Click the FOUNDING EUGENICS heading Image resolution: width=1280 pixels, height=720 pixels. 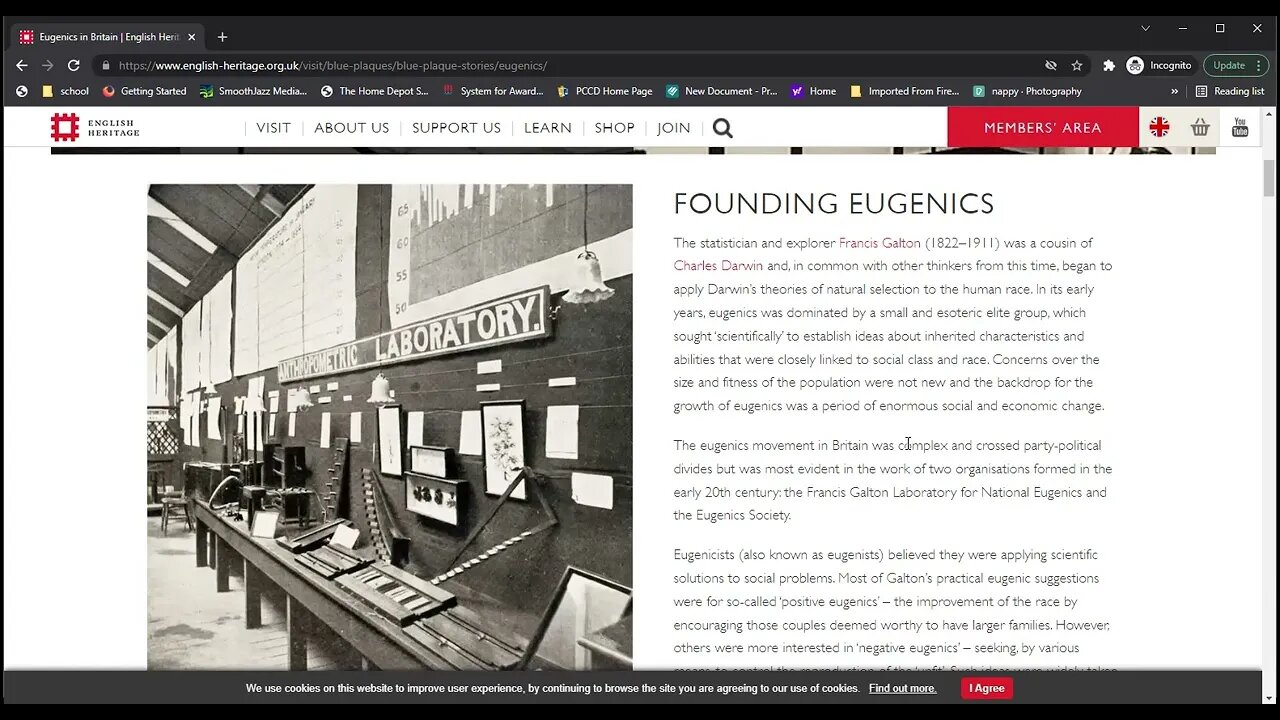tap(833, 204)
